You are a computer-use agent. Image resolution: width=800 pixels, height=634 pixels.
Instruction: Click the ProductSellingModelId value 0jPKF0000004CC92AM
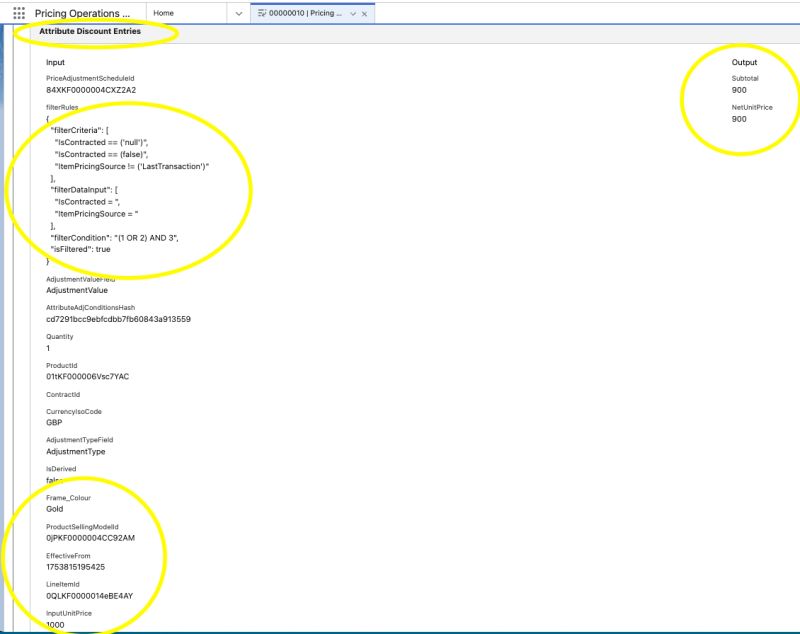click(x=90, y=538)
